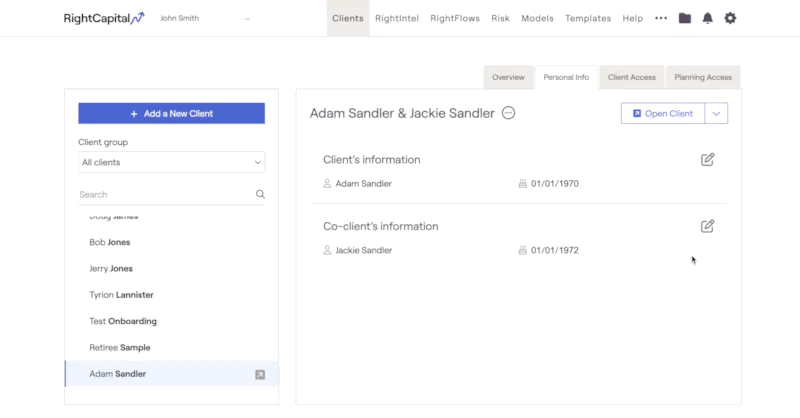Go to the Planning Access tab
800x418 pixels.
click(703, 77)
